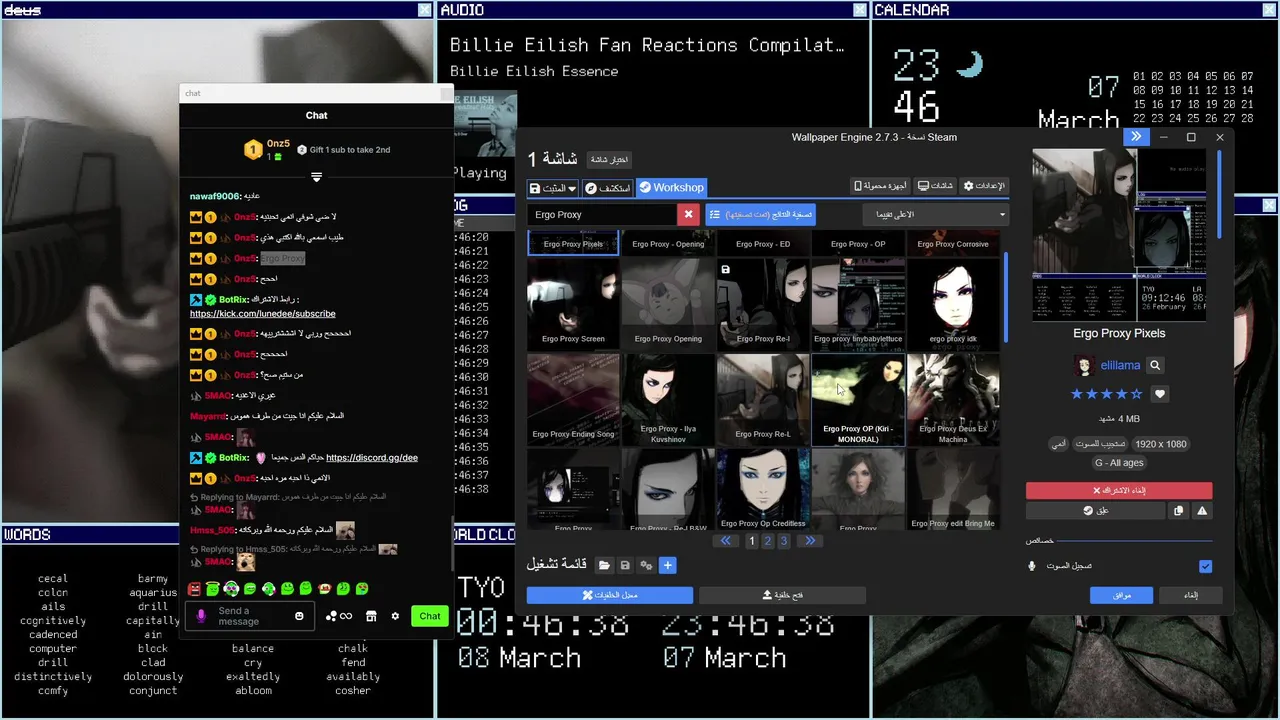Open the displays tab with monitor icon
Image resolution: width=1280 pixels, height=720 pixels.
936,186
